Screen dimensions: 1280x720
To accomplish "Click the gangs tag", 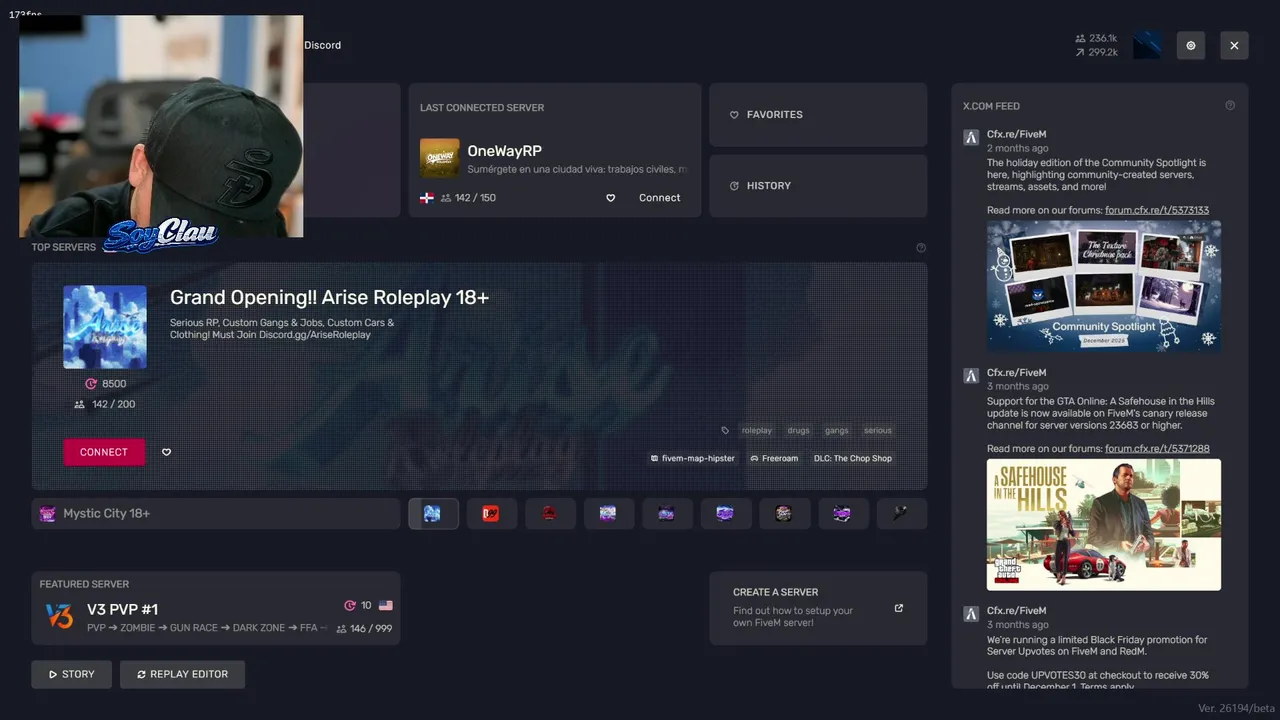I will (x=837, y=431).
